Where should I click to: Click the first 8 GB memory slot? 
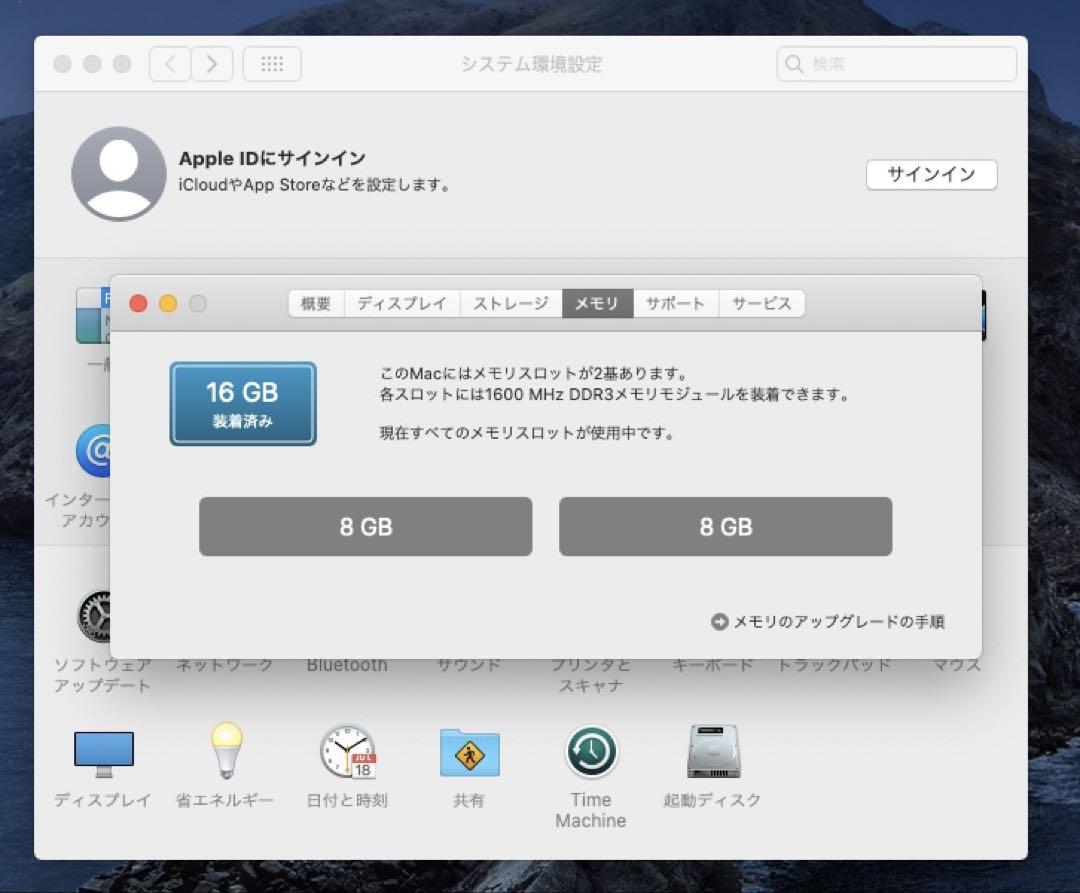366,527
